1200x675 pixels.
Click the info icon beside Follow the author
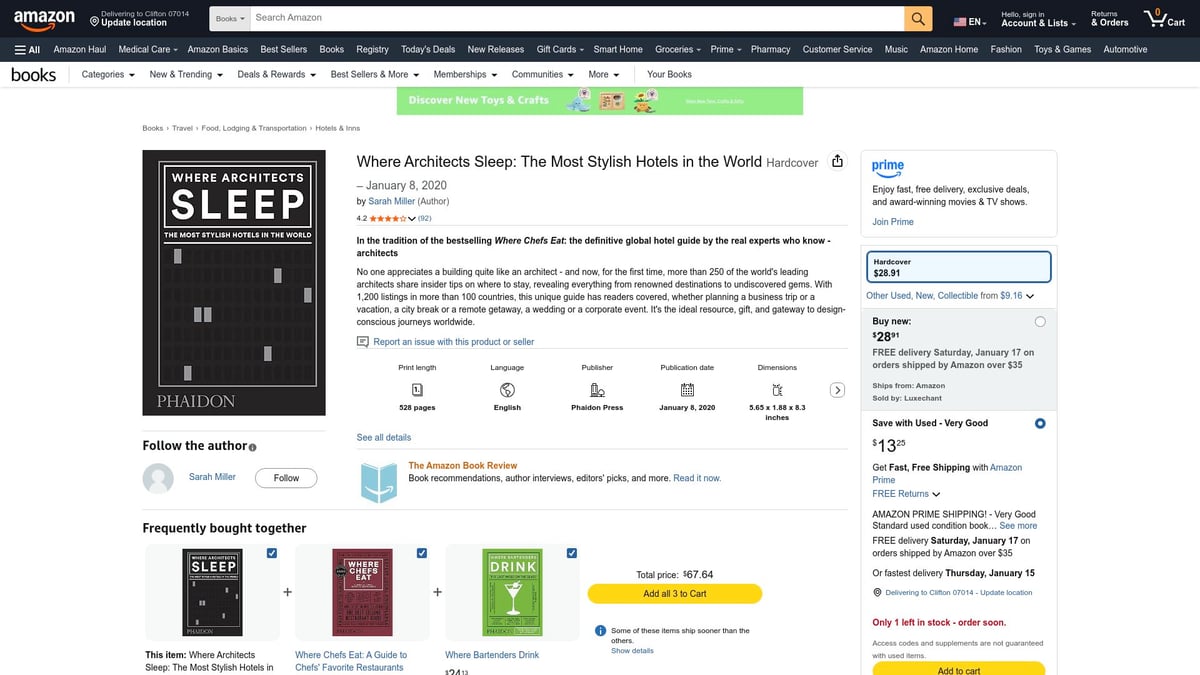[253, 447]
